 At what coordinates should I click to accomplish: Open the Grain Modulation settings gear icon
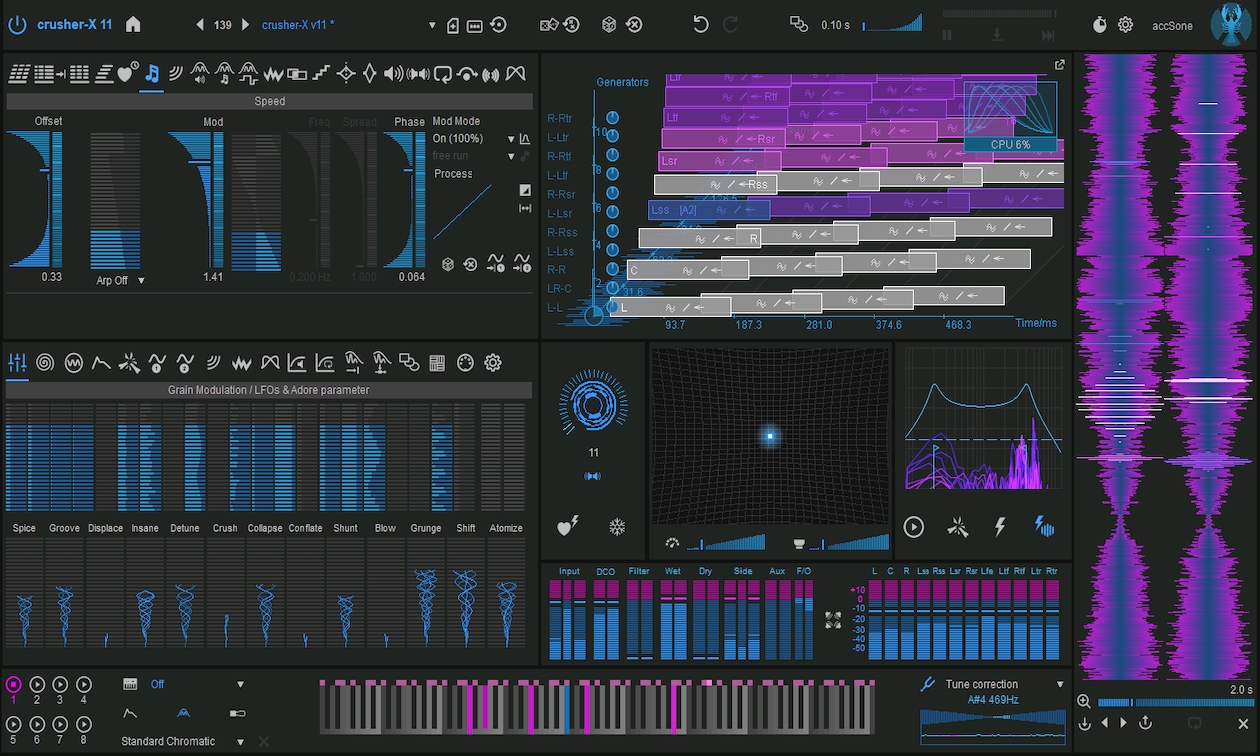[493, 363]
